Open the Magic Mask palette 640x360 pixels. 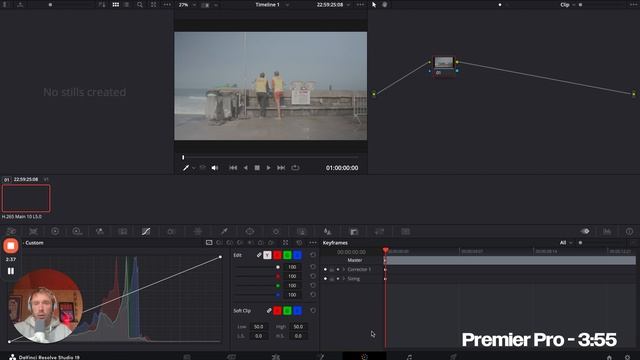[302, 231]
